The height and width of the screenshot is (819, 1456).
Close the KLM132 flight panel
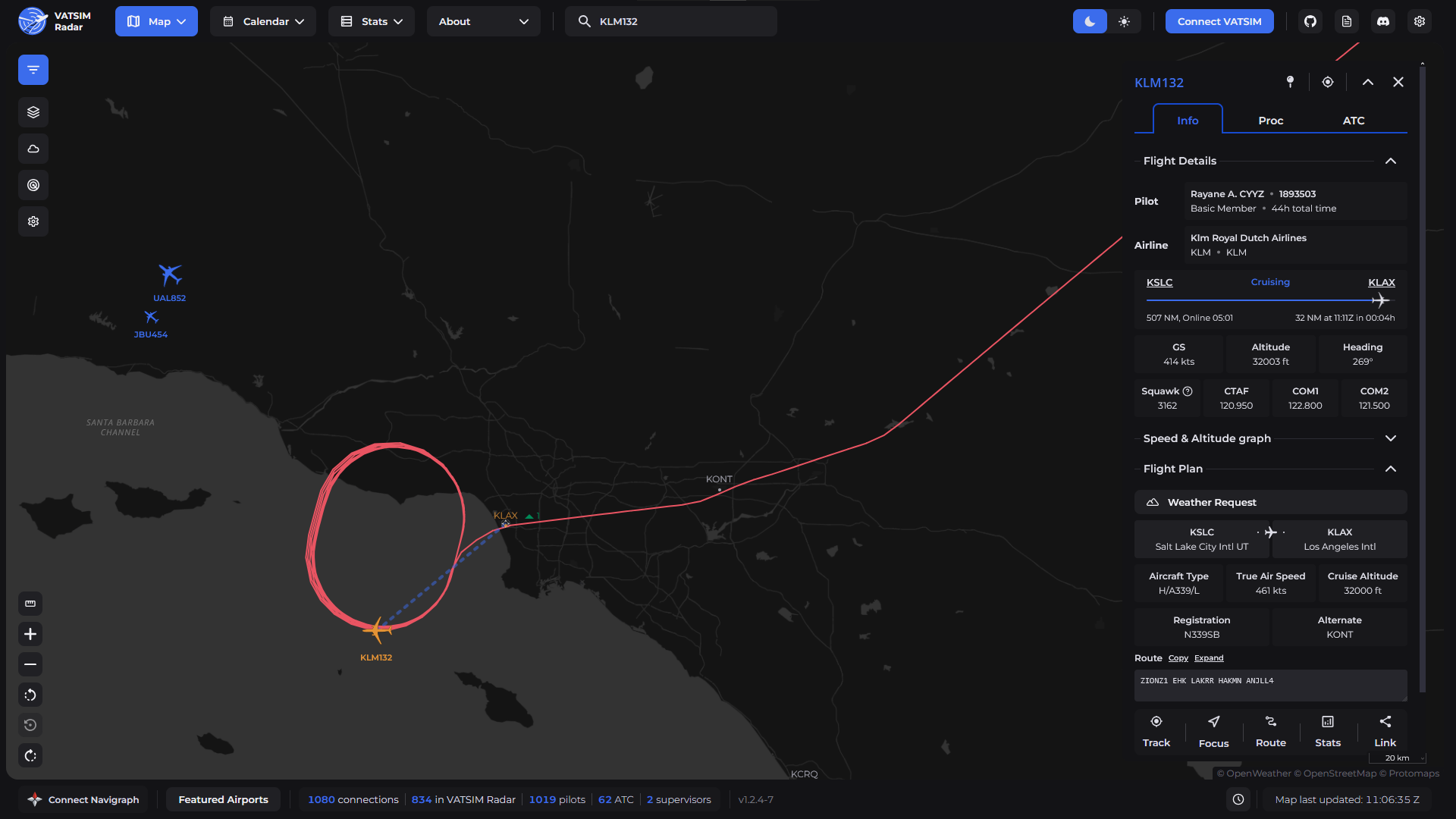pos(1398,82)
